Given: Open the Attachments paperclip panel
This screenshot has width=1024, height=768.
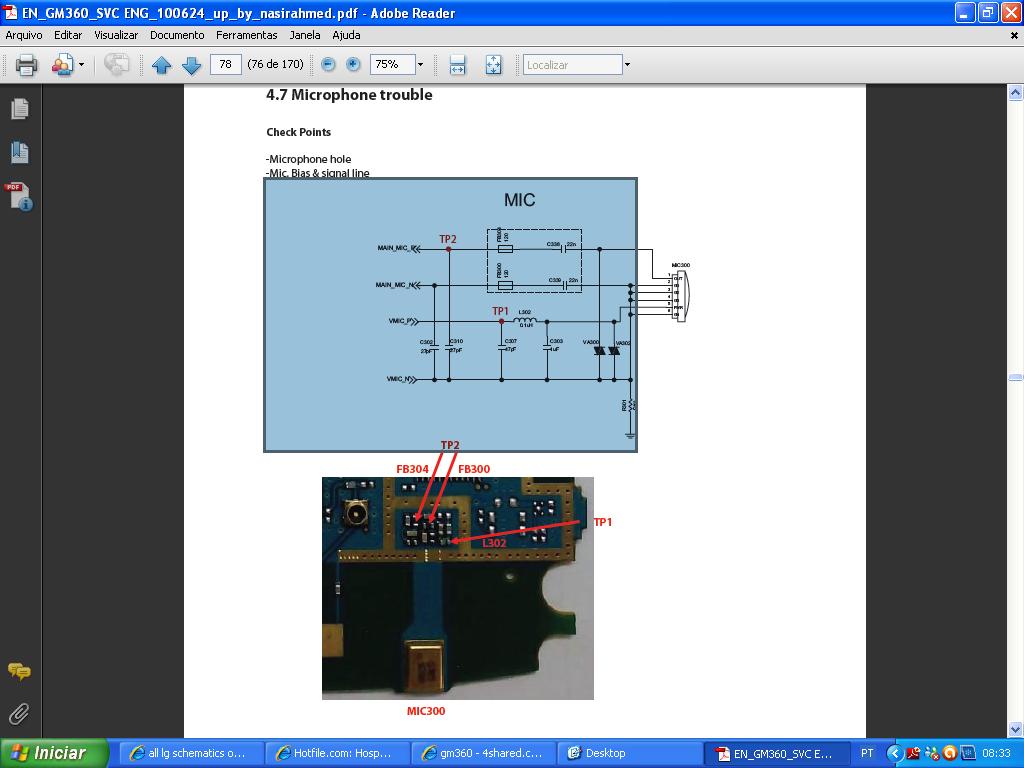Looking at the screenshot, I should click(x=19, y=714).
